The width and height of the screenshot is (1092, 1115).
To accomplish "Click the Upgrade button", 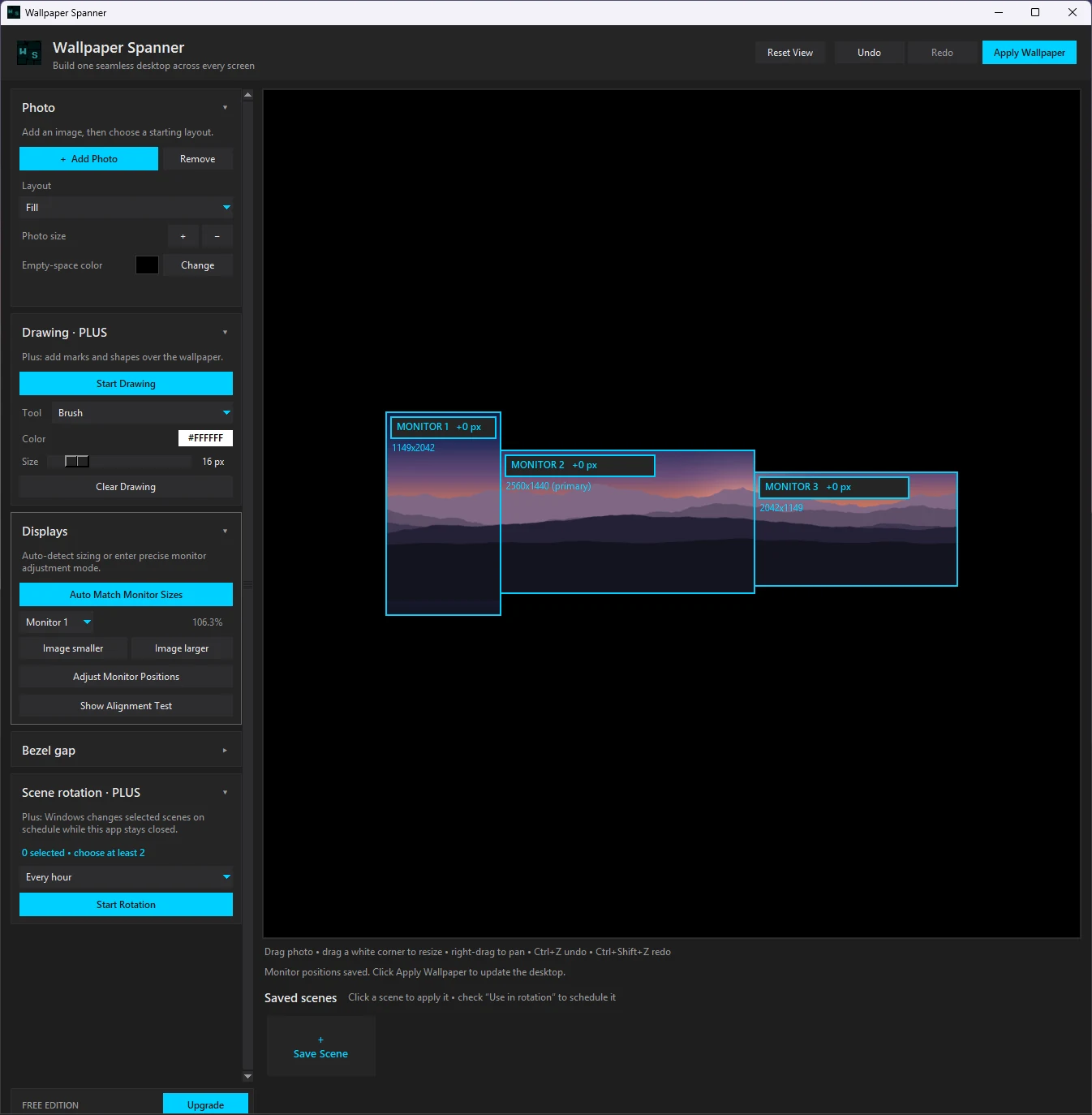I will (205, 1104).
